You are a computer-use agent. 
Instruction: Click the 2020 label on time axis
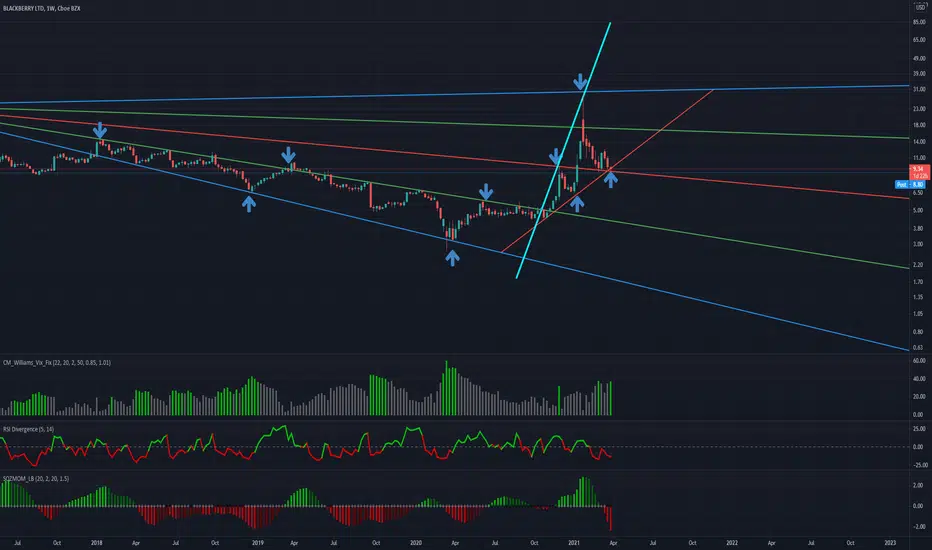[416, 542]
